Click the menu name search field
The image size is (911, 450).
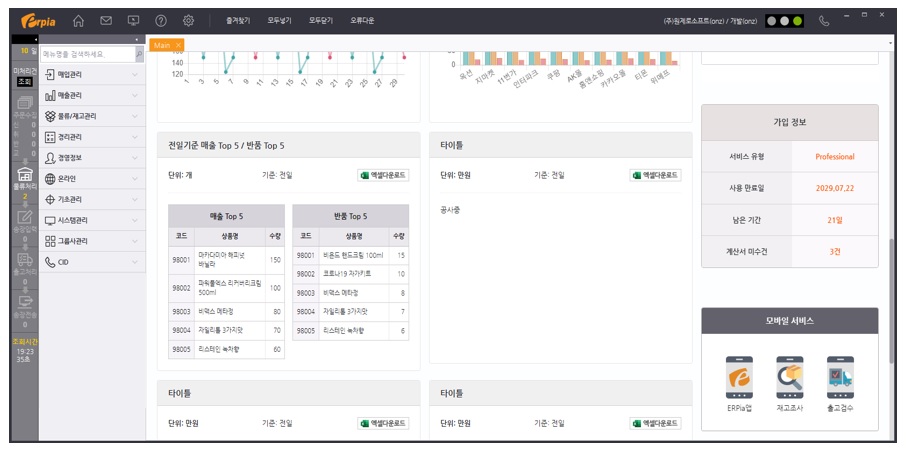click(x=87, y=54)
